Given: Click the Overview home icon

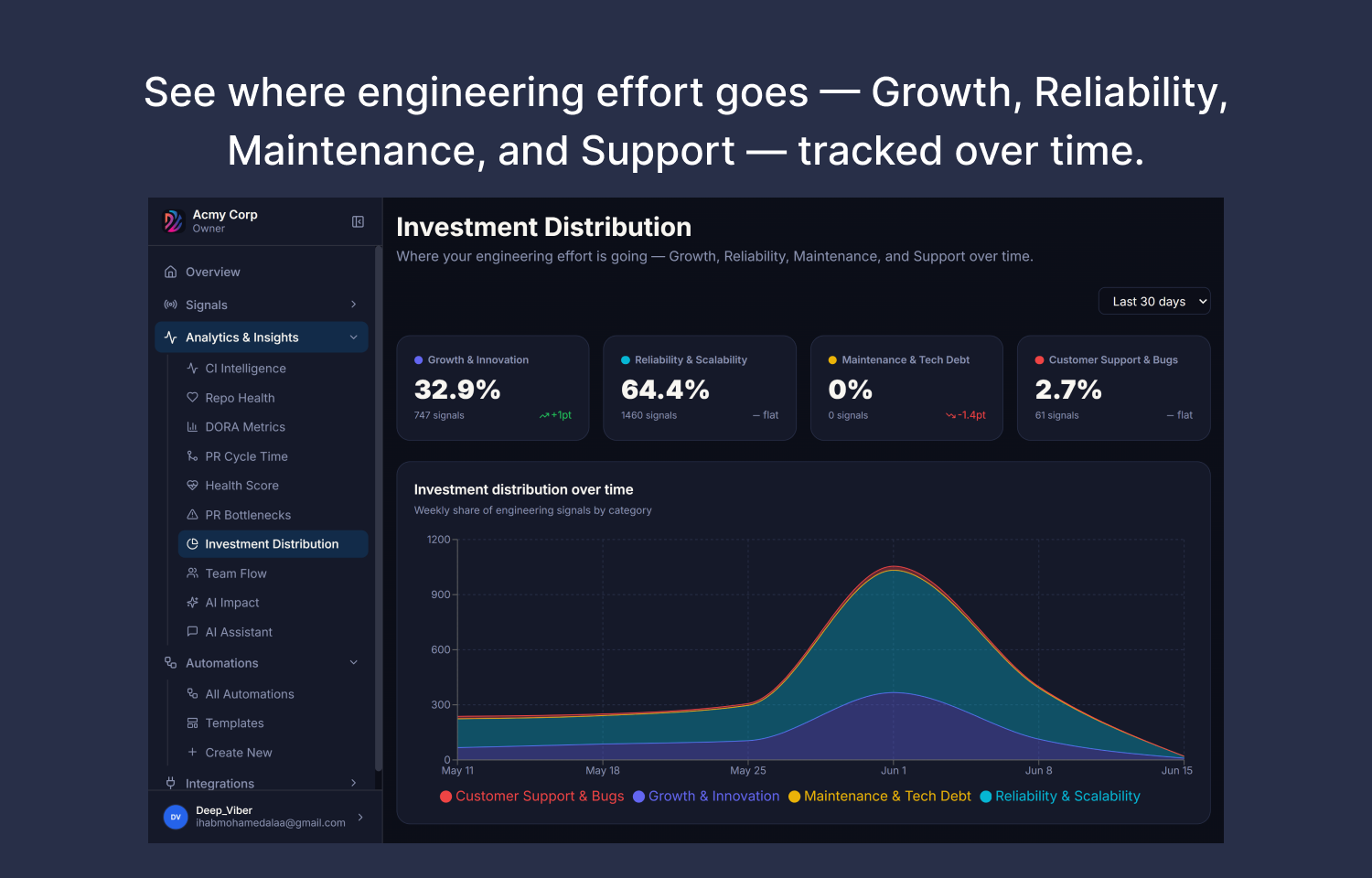Looking at the screenshot, I should 170,272.
